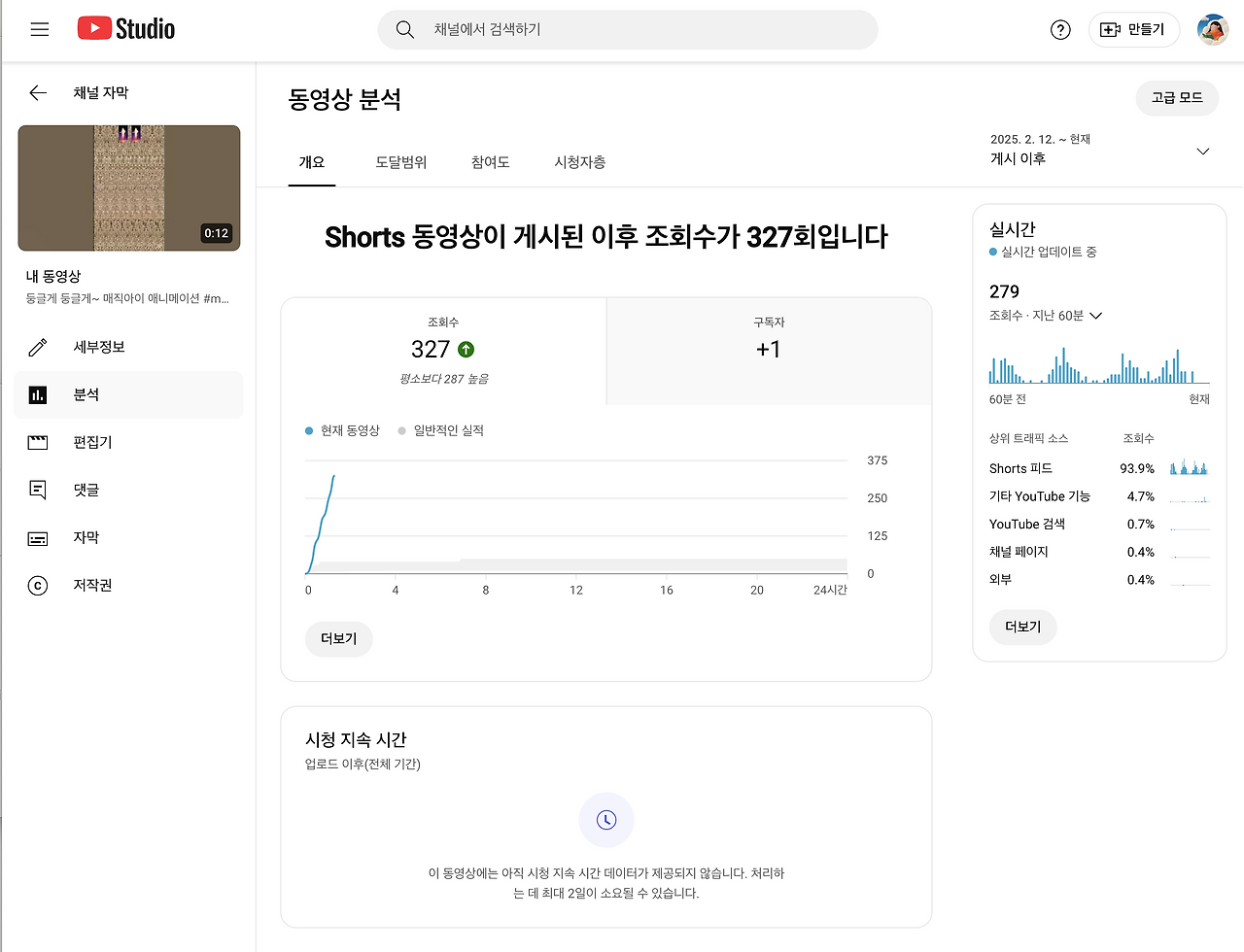Open the help question mark icon

[x=1059, y=30]
